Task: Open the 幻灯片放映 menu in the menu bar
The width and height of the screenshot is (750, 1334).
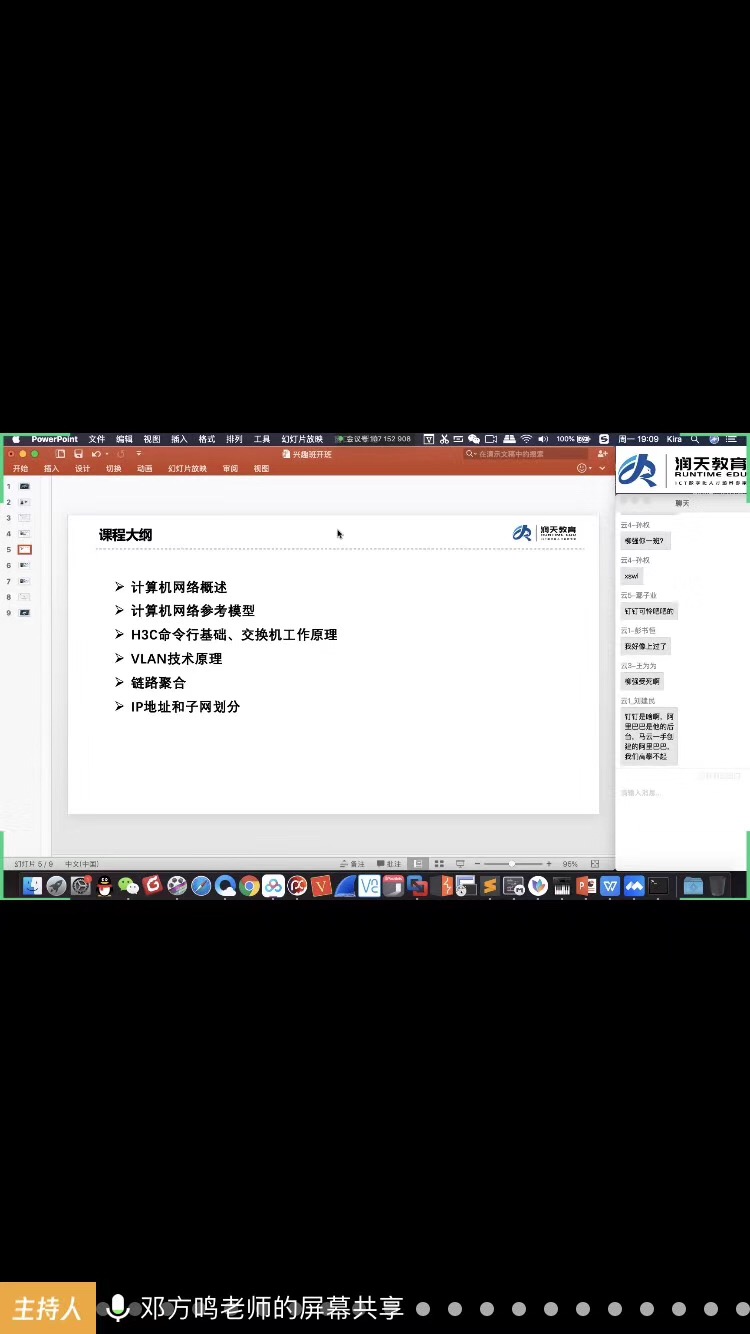Action: [301, 439]
